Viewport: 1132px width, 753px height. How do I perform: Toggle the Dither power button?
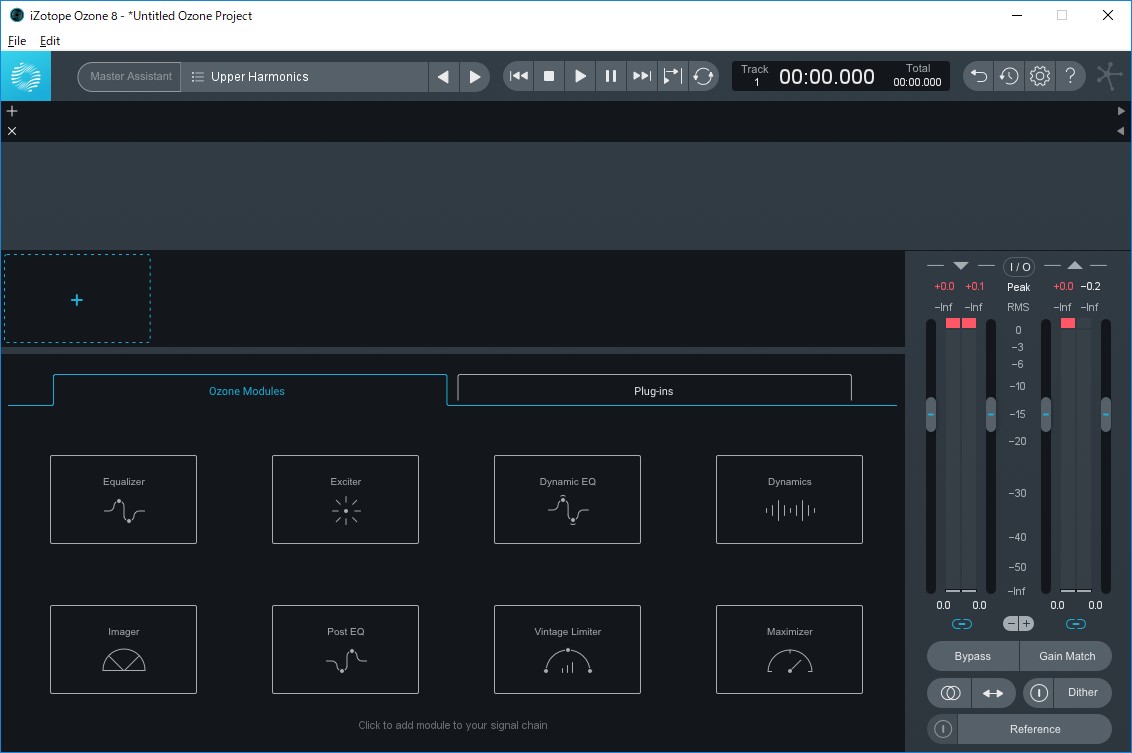(x=1039, y=693)
